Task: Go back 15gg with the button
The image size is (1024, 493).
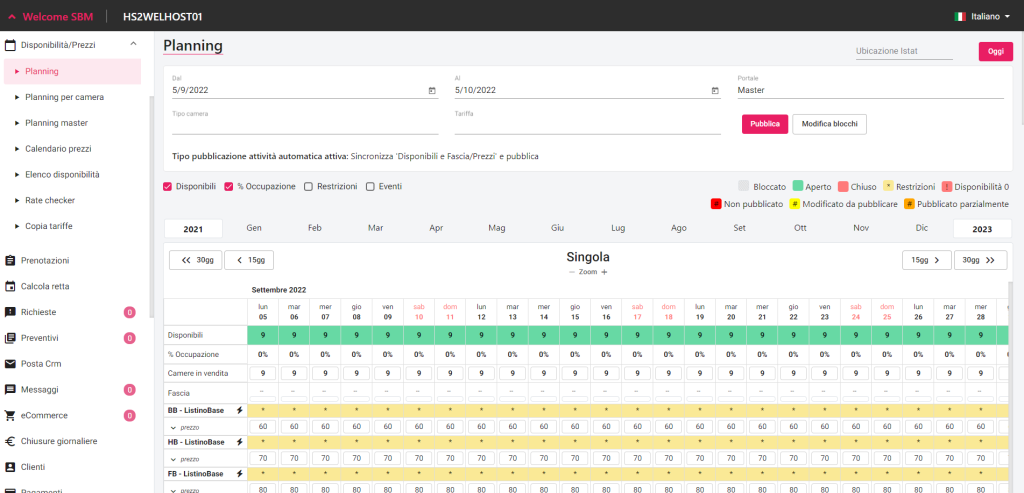Action: point(249,260)
